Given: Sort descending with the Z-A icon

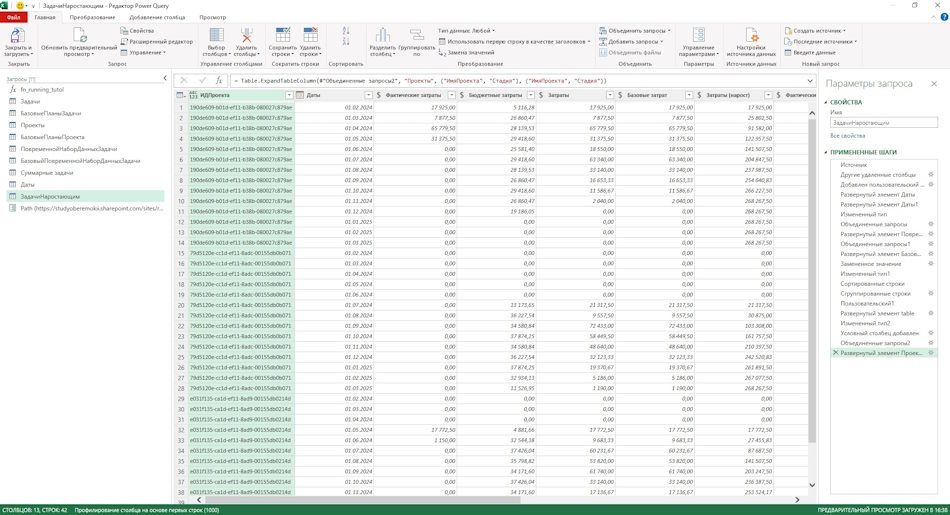Looking at the screenshot, I should click(346, 41).
